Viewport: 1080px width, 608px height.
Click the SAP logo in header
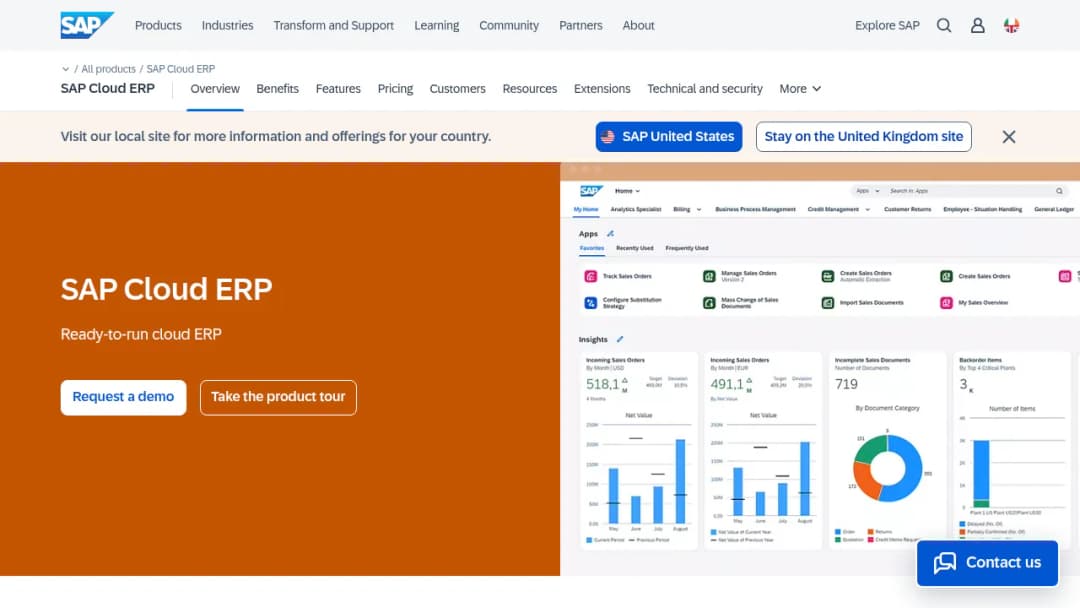[x=87, y=25]
